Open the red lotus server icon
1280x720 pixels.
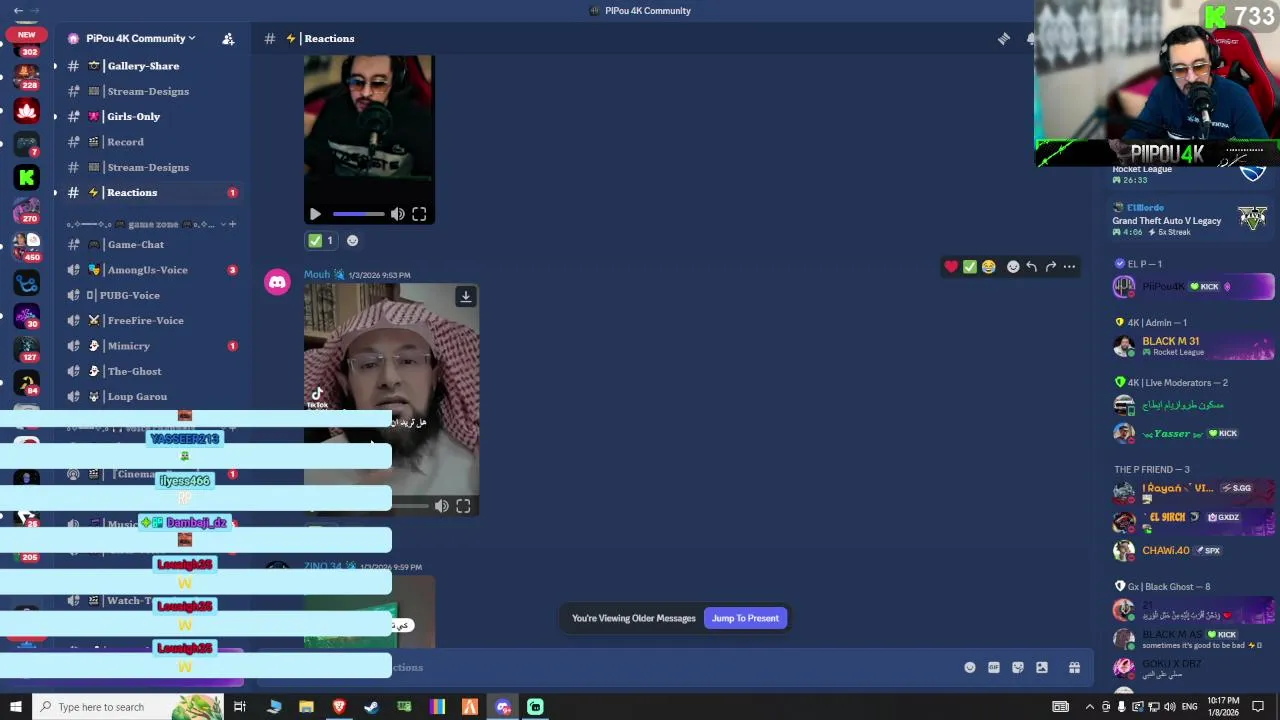tap(27, 111)
